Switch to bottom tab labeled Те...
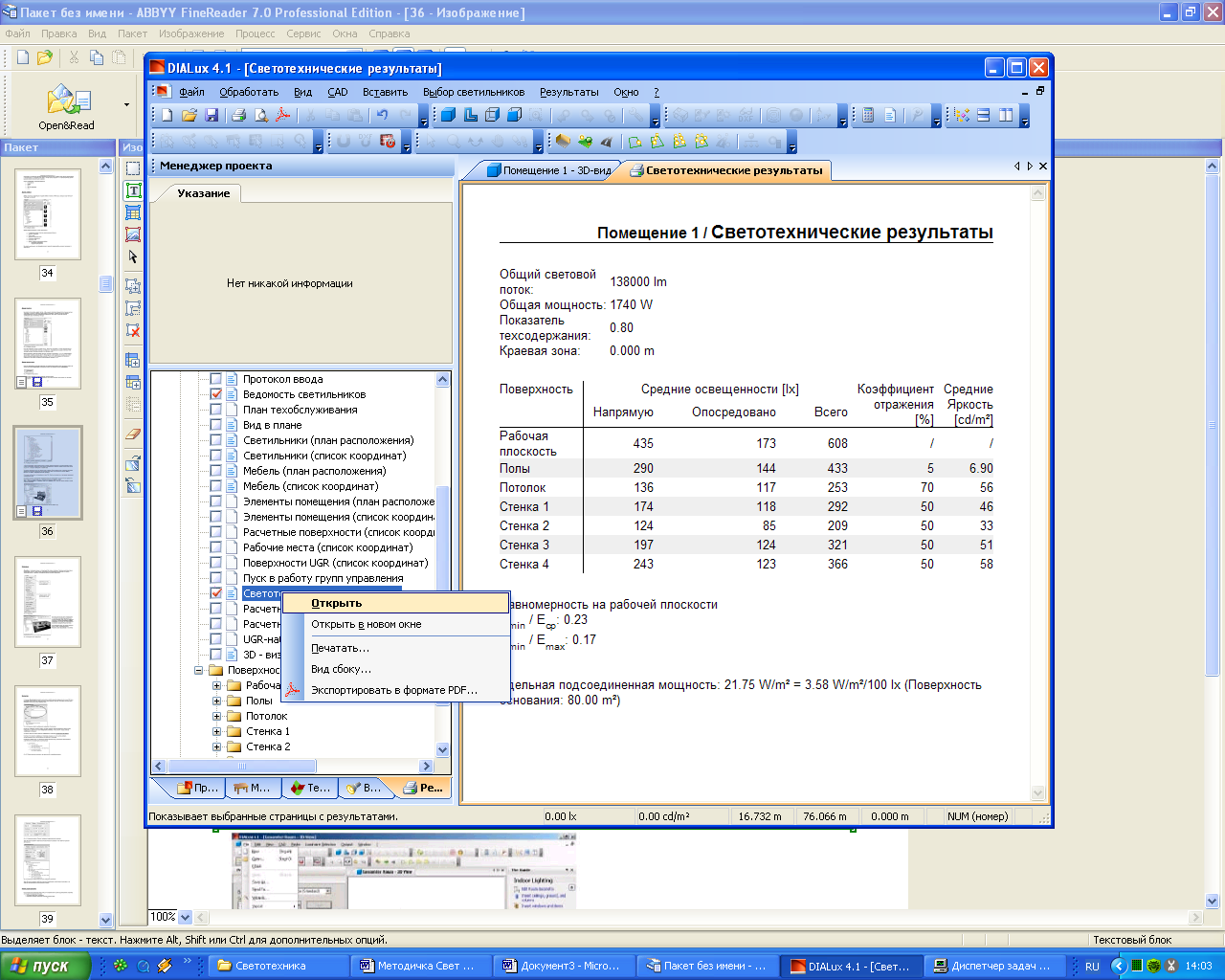 click(x=311, y=788)
